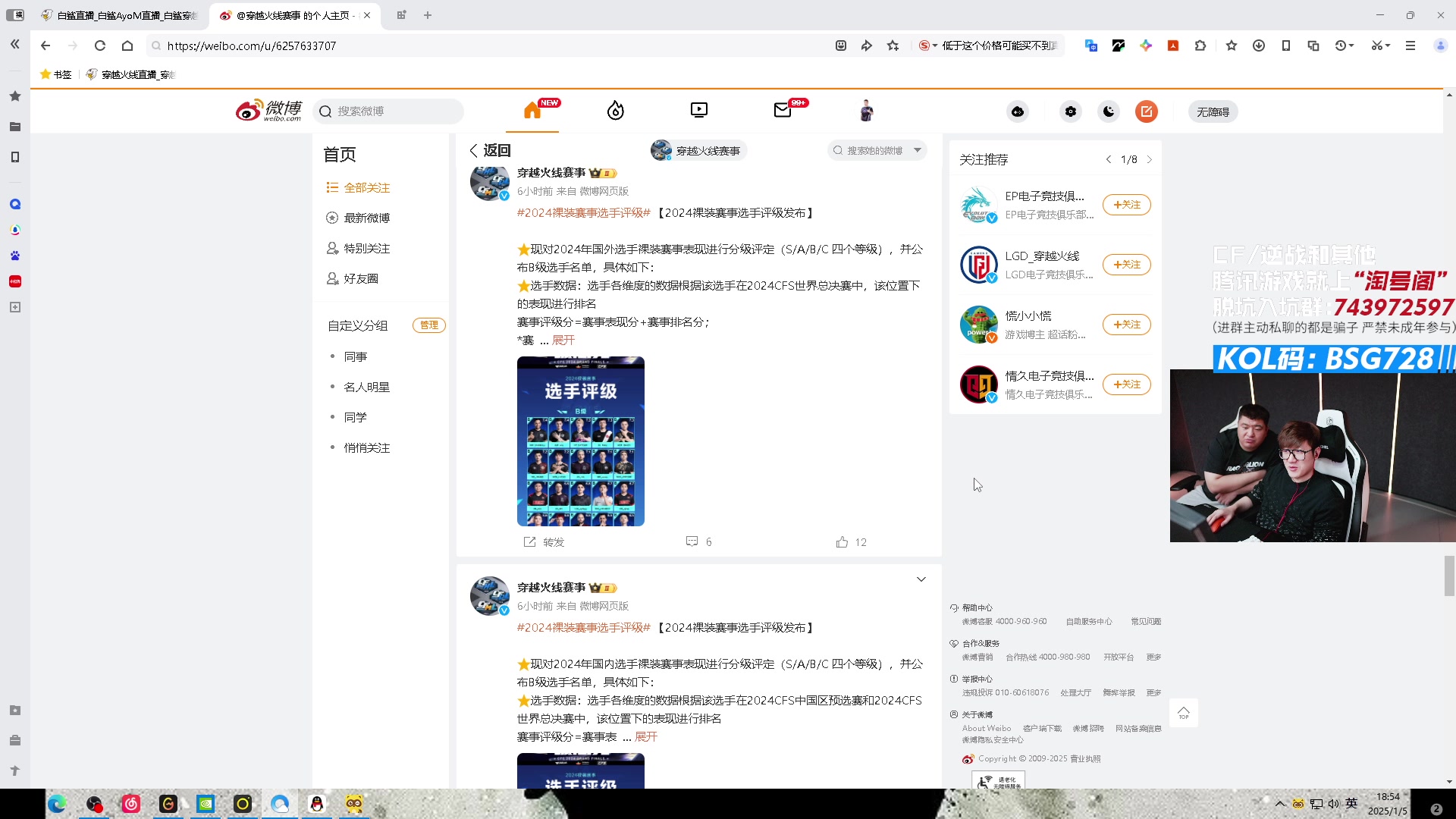Open Weibo hot search (fire icon)
Screen dimensions: 1456x819
click(x=615, y=111)
